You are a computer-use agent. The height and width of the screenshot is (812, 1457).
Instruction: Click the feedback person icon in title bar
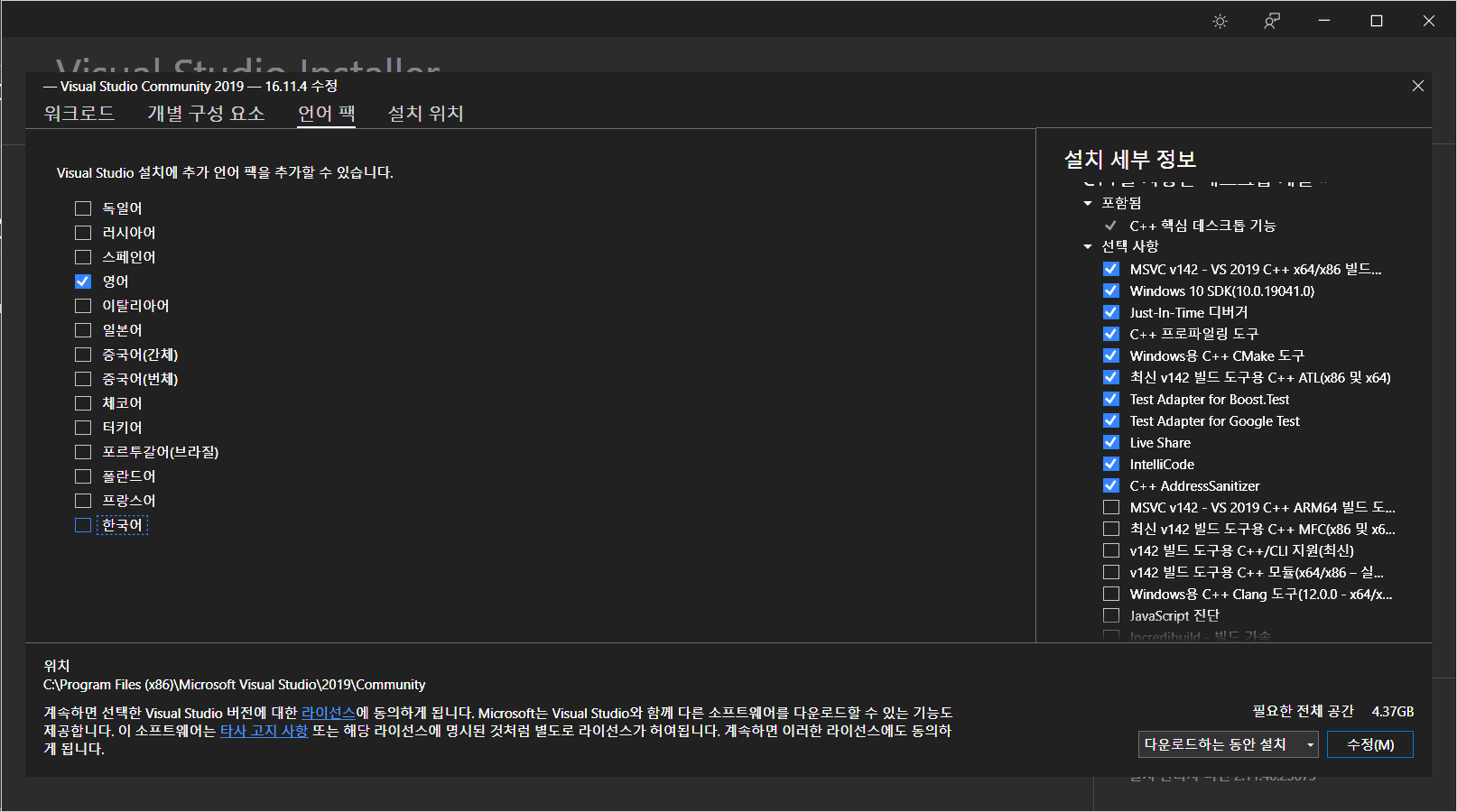coord(1272,21)
